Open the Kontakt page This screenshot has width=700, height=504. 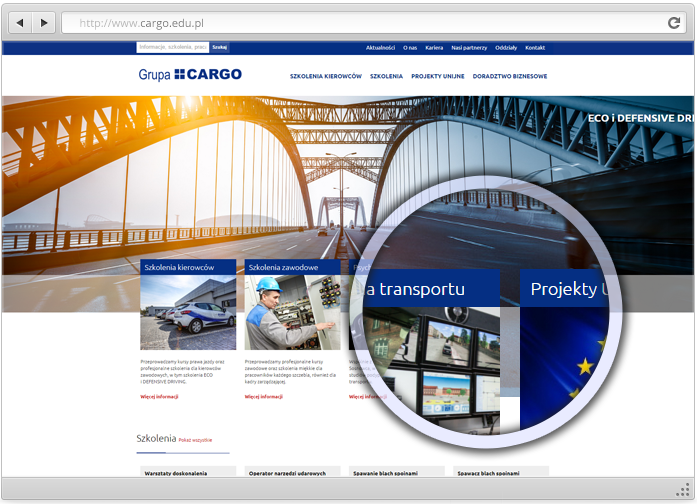click(535, 48)
